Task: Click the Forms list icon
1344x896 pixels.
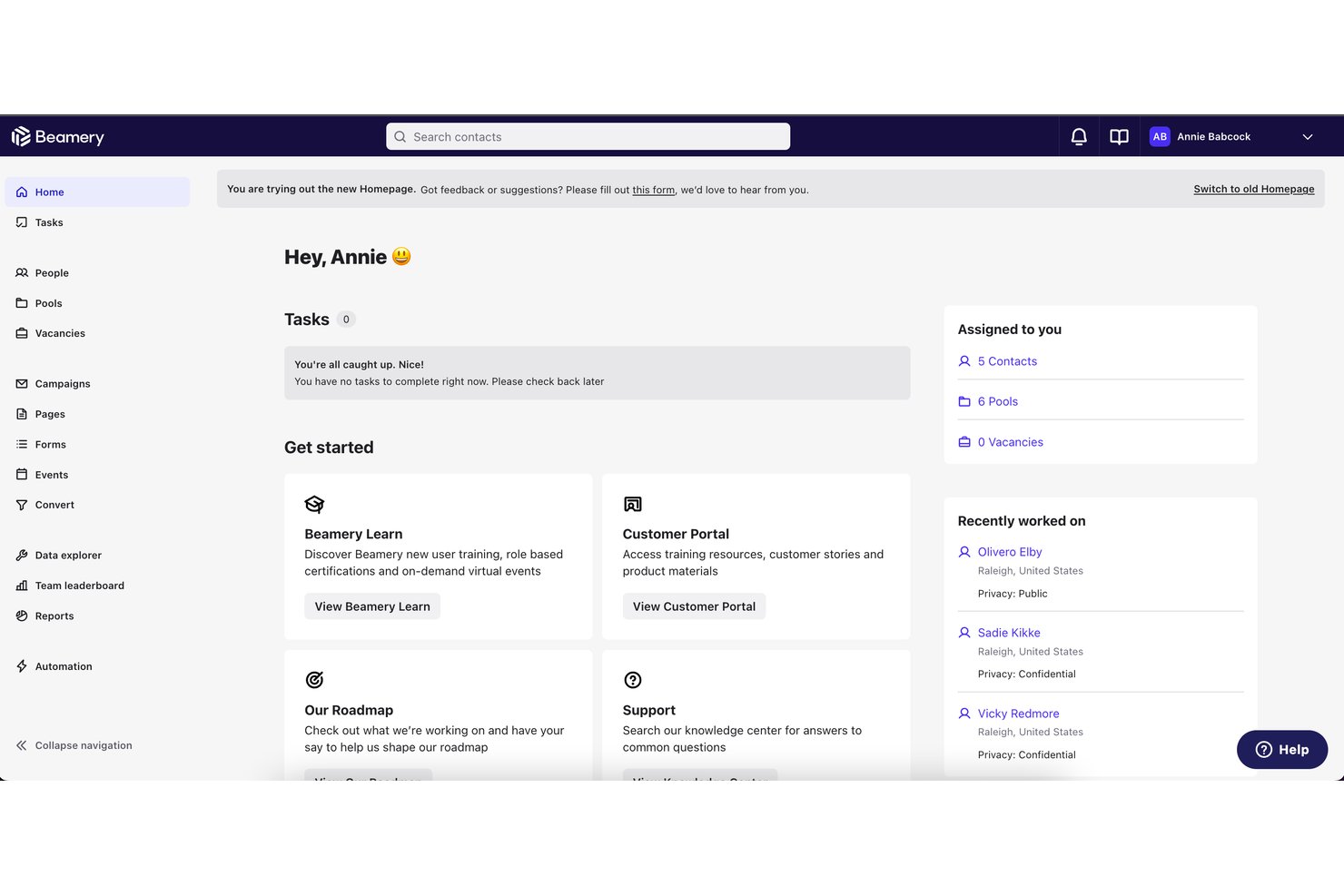Action: coord(22,444)
